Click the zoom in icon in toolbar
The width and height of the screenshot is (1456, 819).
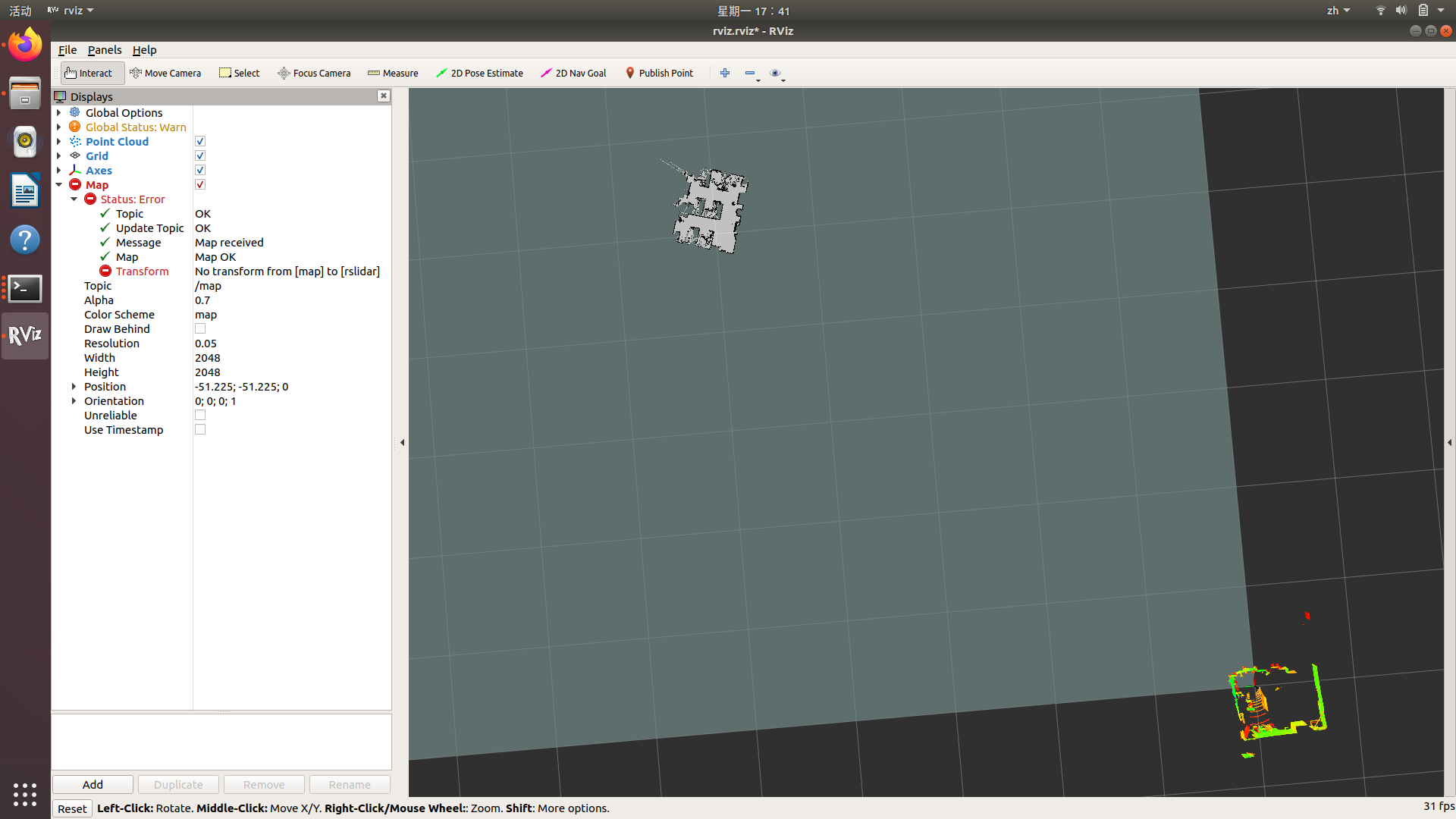725,72
